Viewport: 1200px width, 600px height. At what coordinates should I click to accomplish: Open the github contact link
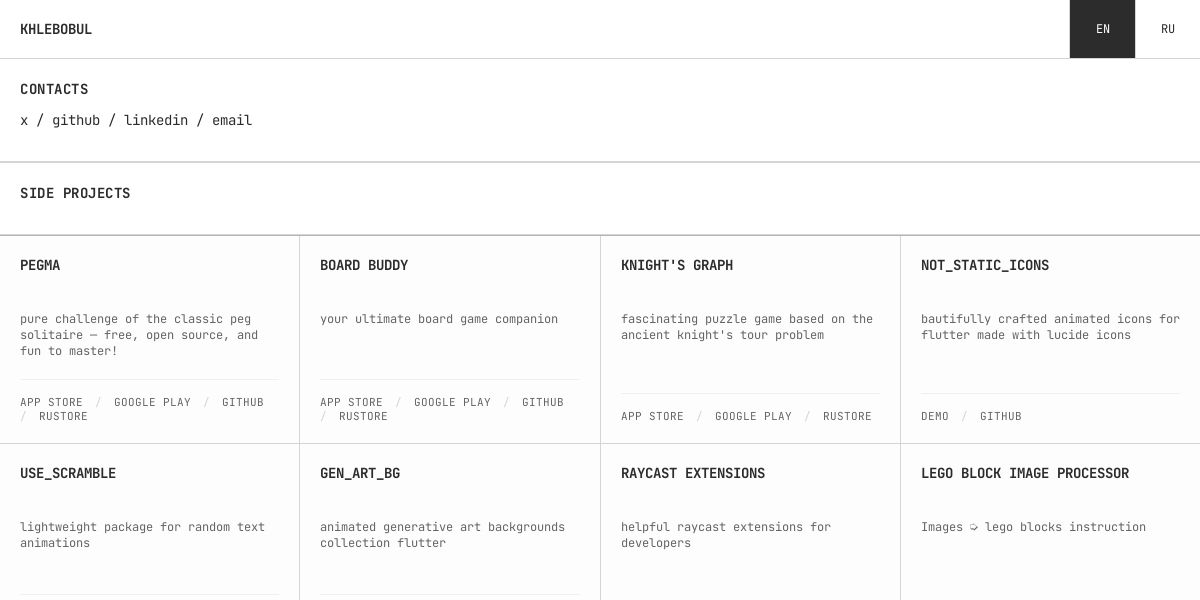coord(76,120)
